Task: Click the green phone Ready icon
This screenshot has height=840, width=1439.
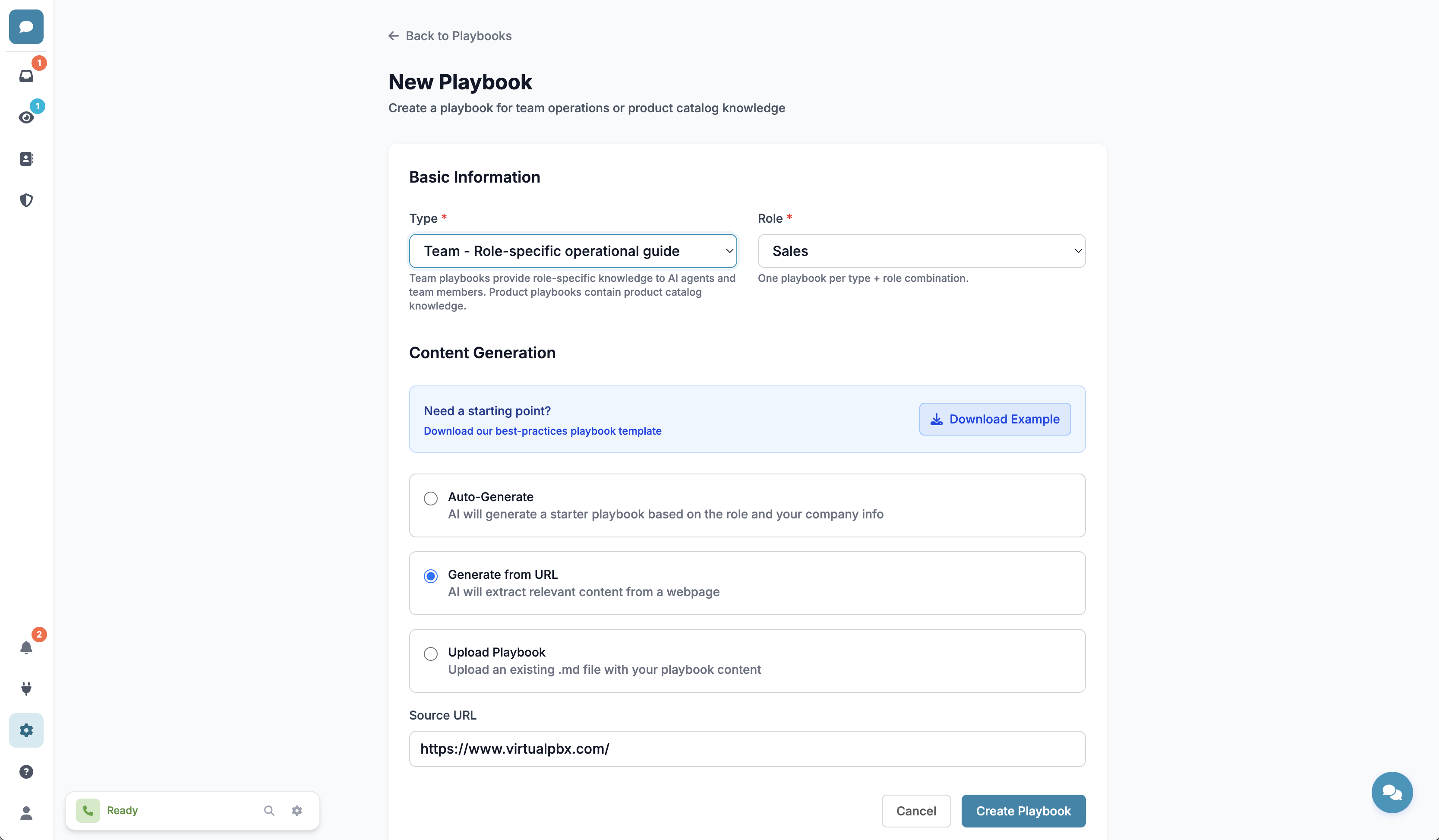Action: coord(88,810)
